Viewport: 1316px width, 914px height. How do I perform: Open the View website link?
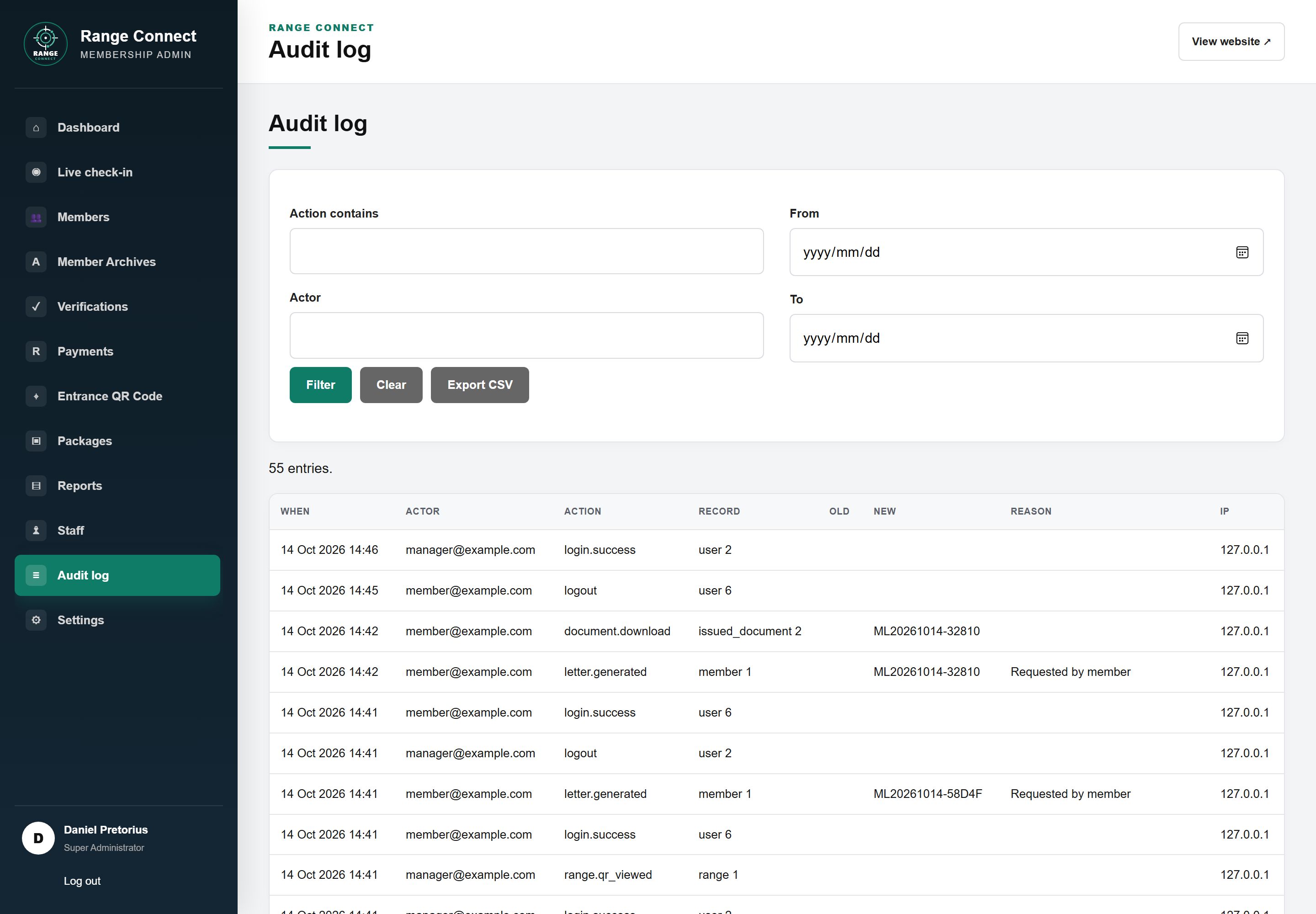[x=1231, y=41]
